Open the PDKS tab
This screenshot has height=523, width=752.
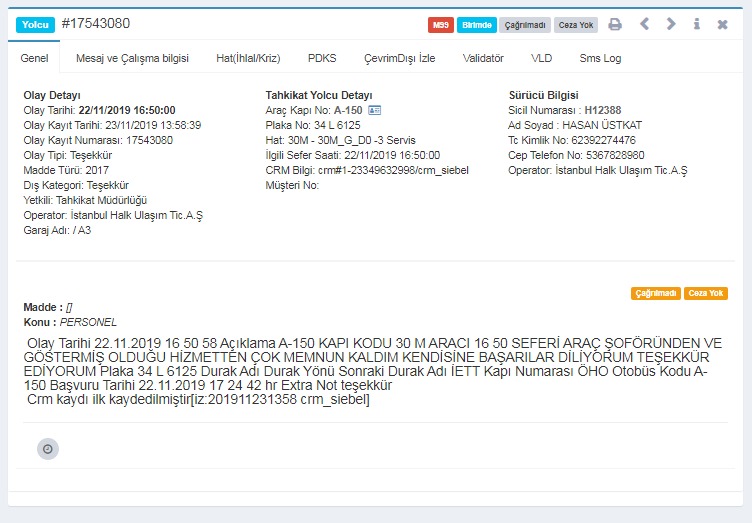click(x=322, y=58)
